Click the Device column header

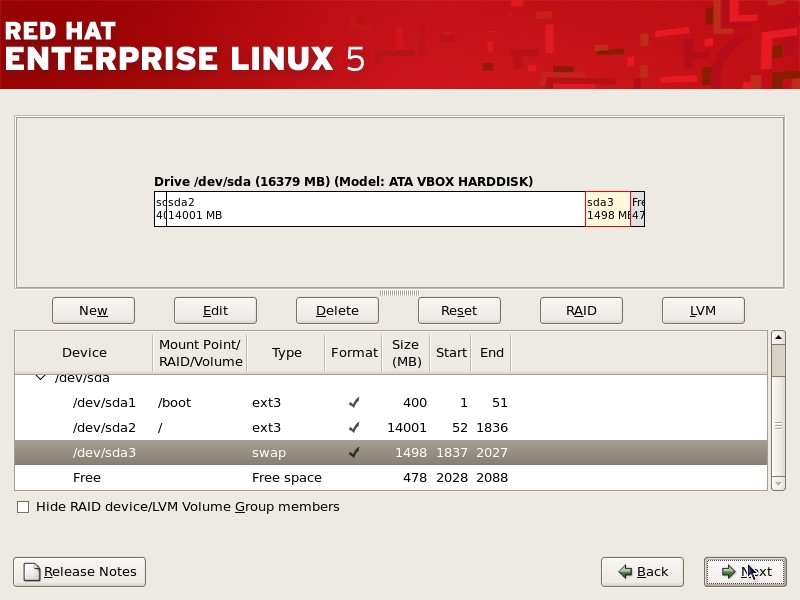click(x=84, y=353)
